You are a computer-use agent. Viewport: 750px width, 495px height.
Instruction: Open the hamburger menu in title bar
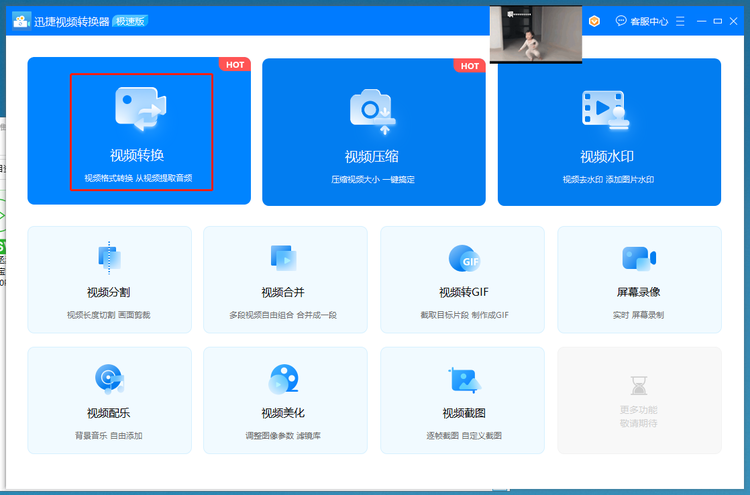[680, 21]
